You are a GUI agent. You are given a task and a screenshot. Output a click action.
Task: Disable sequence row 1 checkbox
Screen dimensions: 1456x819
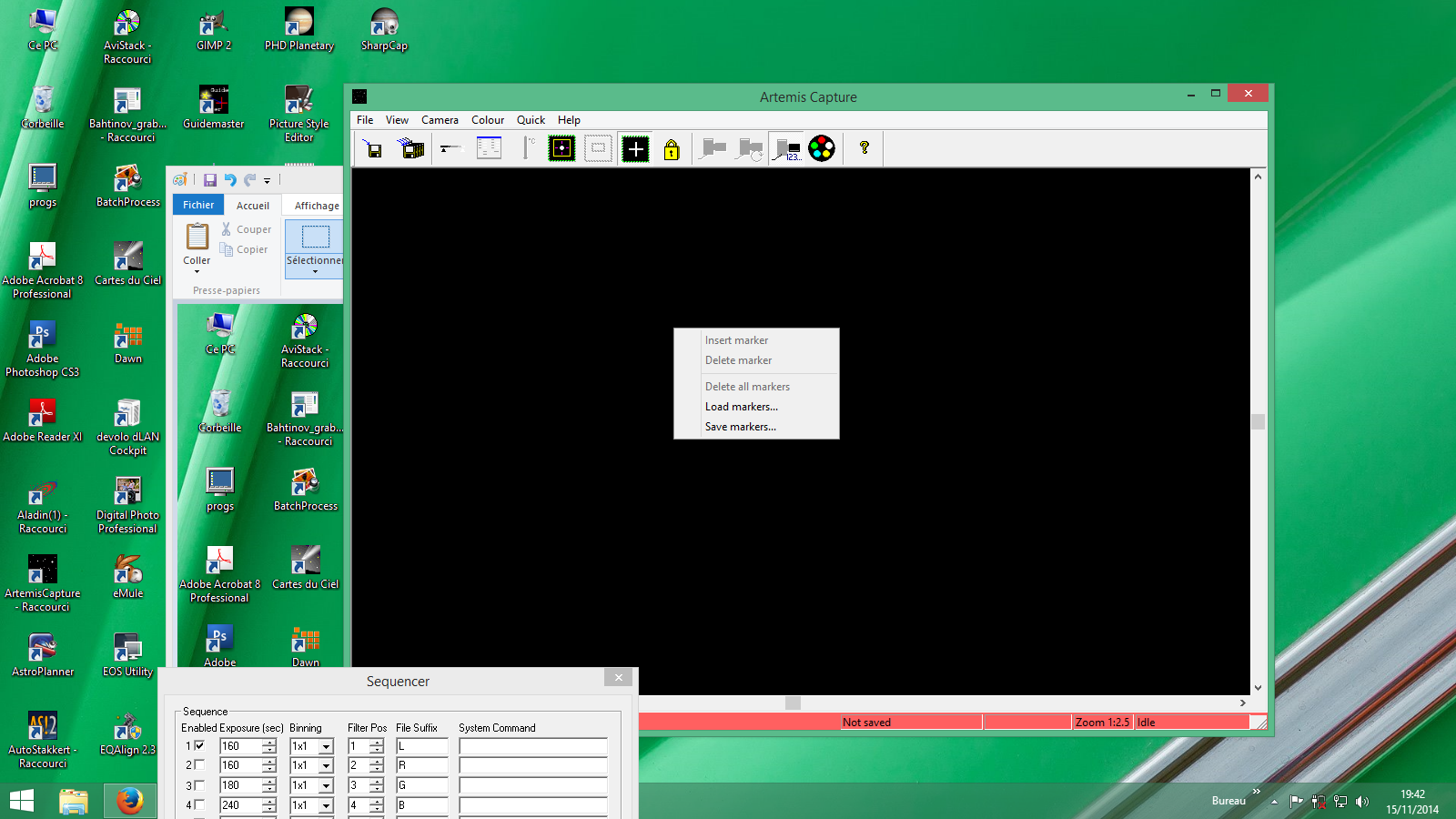tap(199, 746)
